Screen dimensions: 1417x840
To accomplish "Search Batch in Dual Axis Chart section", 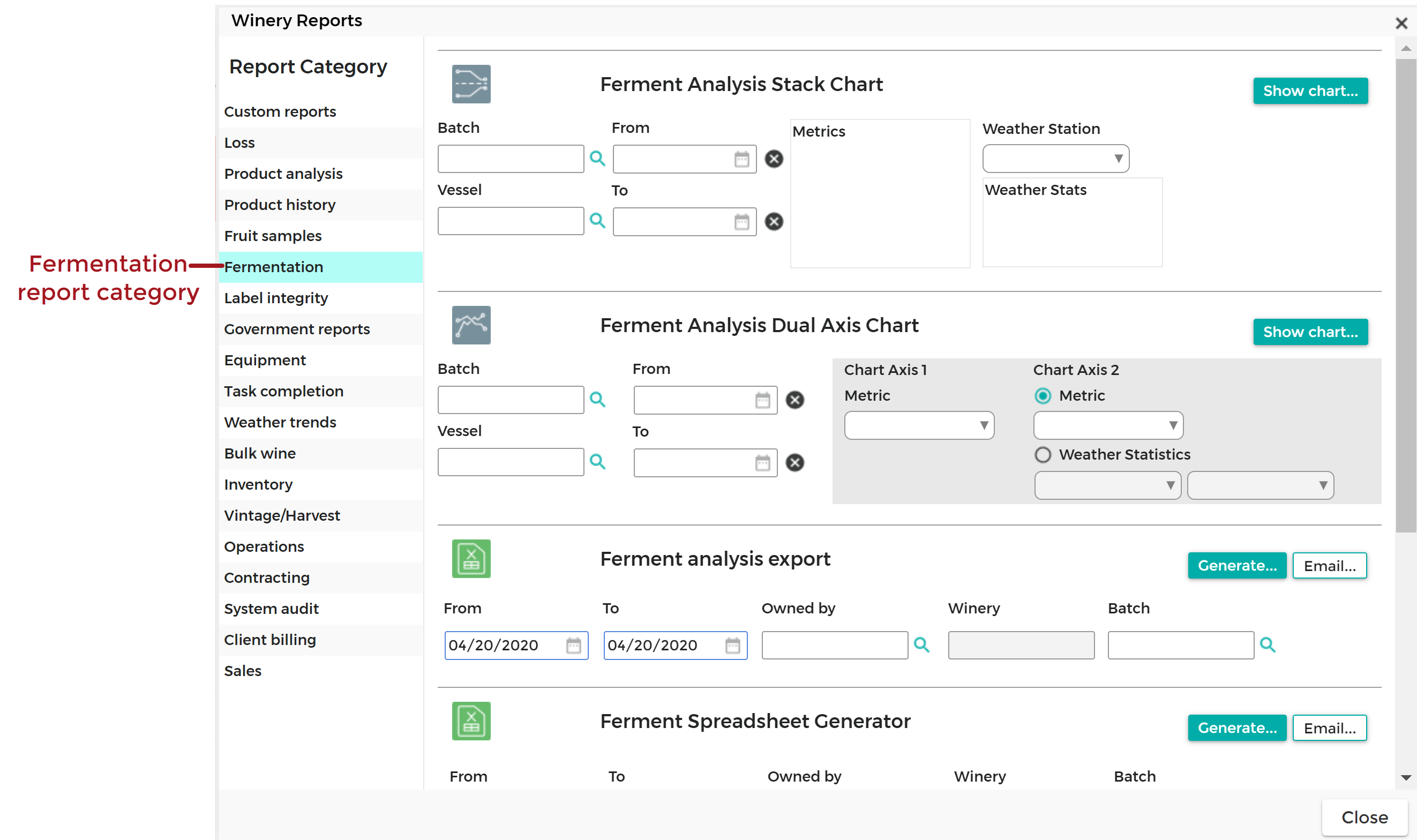I will [597, 400].
